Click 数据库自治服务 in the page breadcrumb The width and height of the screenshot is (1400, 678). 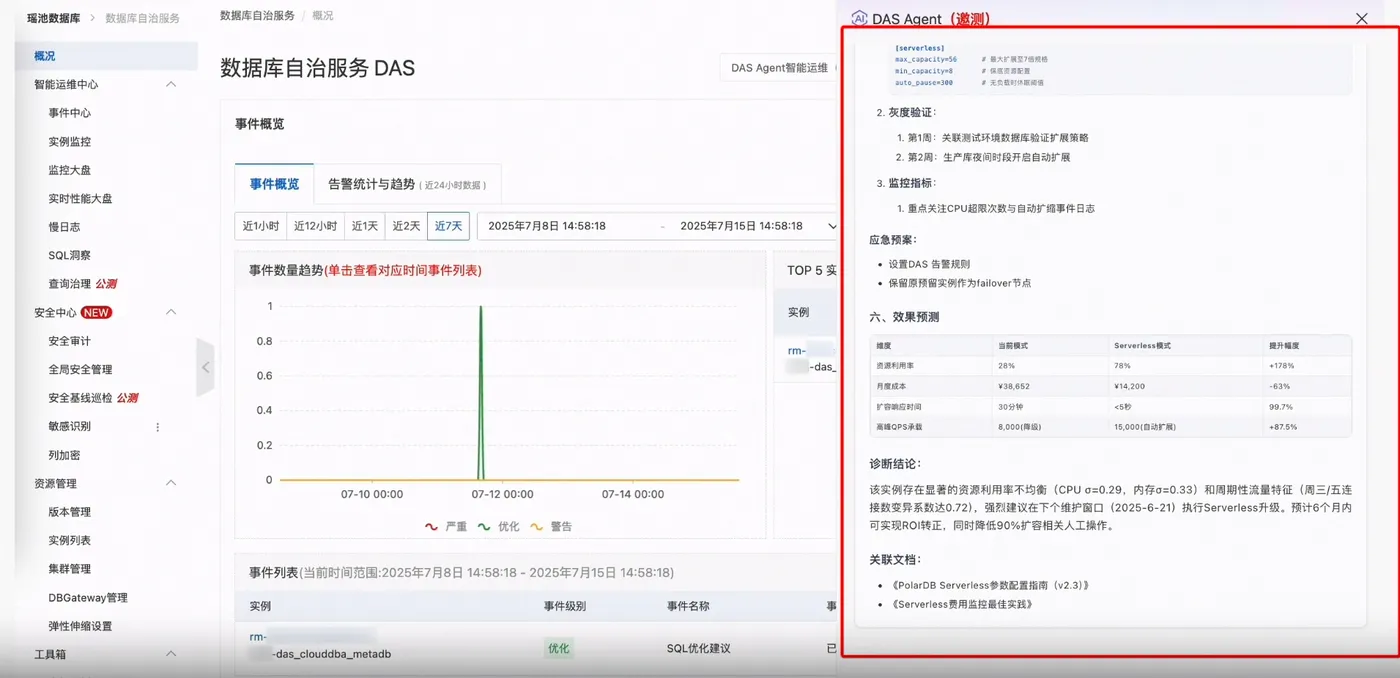pyautogui.click(x=257, y=16)
